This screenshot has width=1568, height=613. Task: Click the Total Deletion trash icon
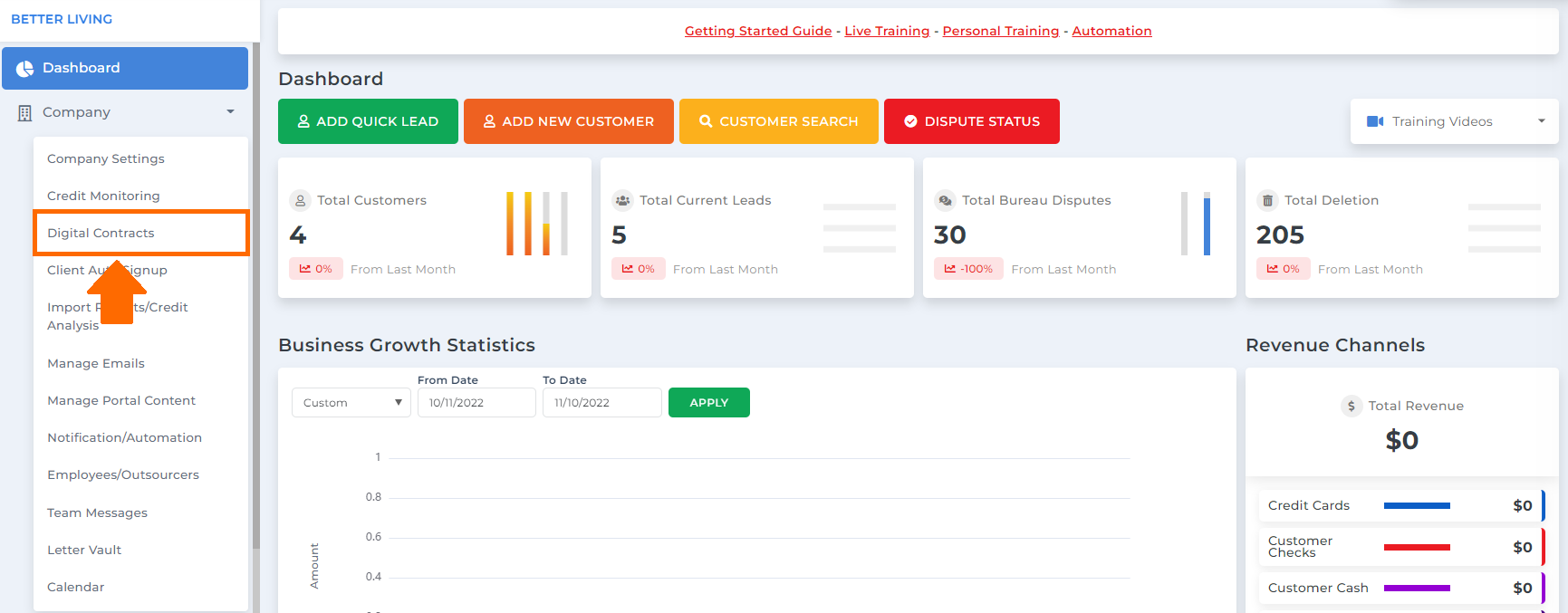1267,201
